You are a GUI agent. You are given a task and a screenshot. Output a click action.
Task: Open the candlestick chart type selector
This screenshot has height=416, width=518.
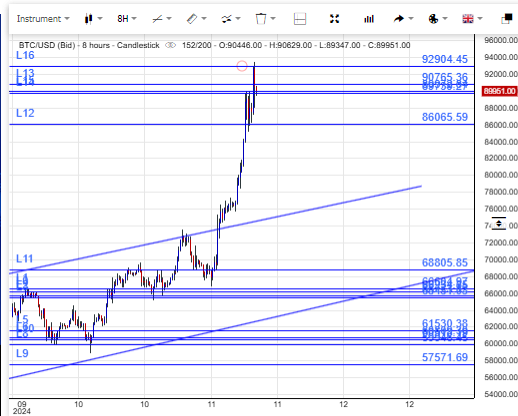(x=93, y=19)
